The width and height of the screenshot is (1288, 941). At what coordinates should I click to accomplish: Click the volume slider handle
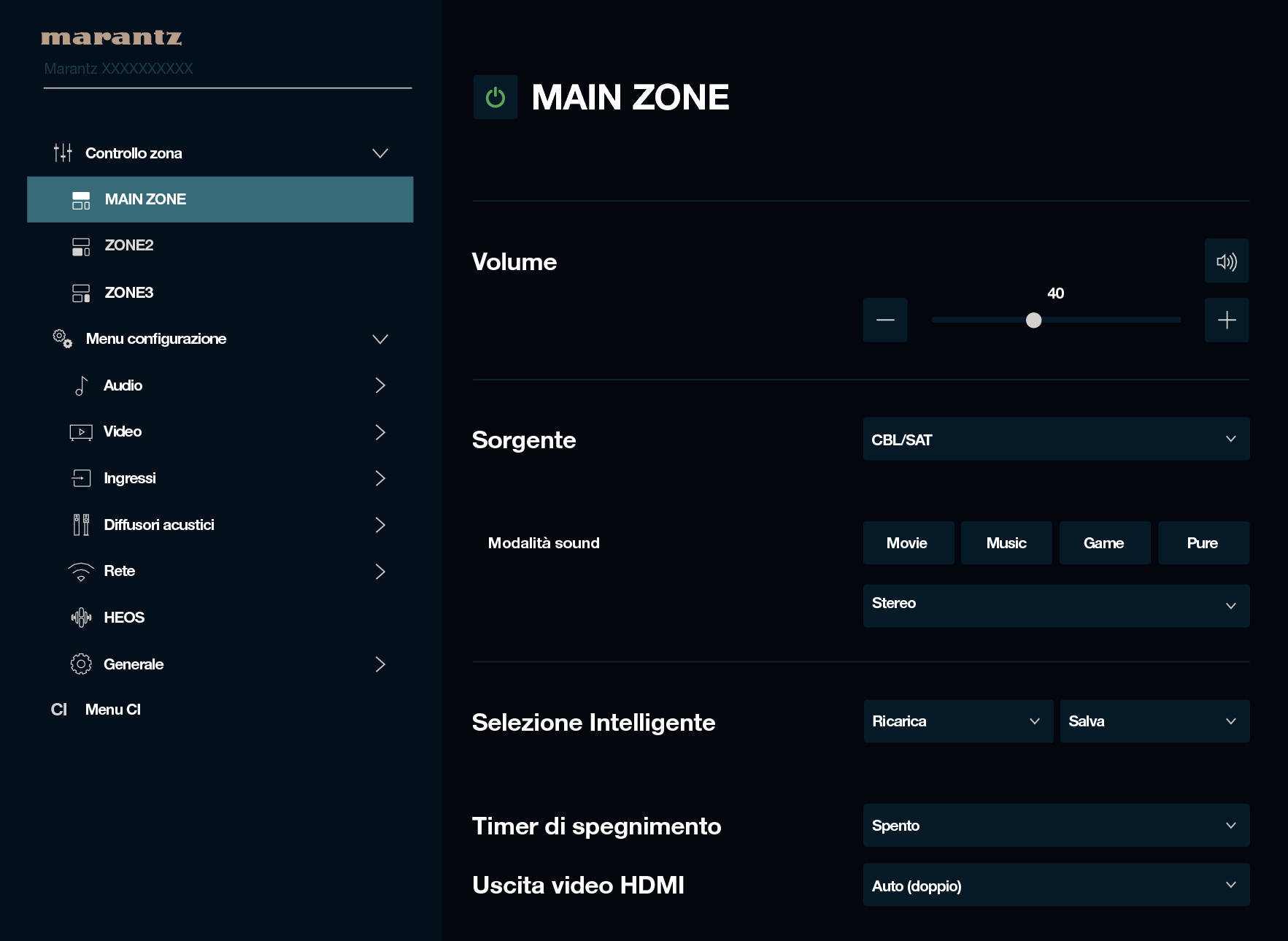1033,320
